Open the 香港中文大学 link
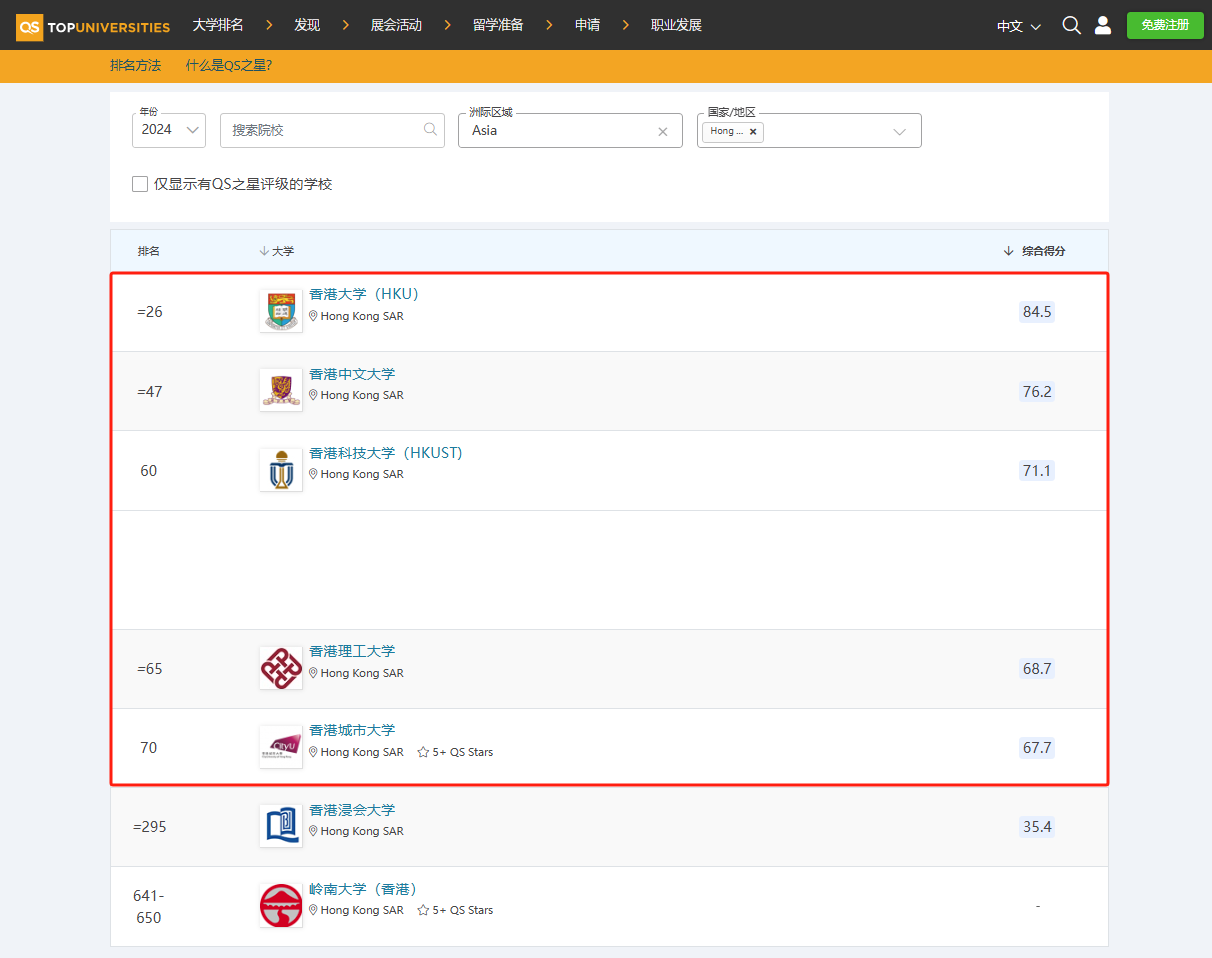The width and height of the screenshot is (1212, 958). [352, 374]
